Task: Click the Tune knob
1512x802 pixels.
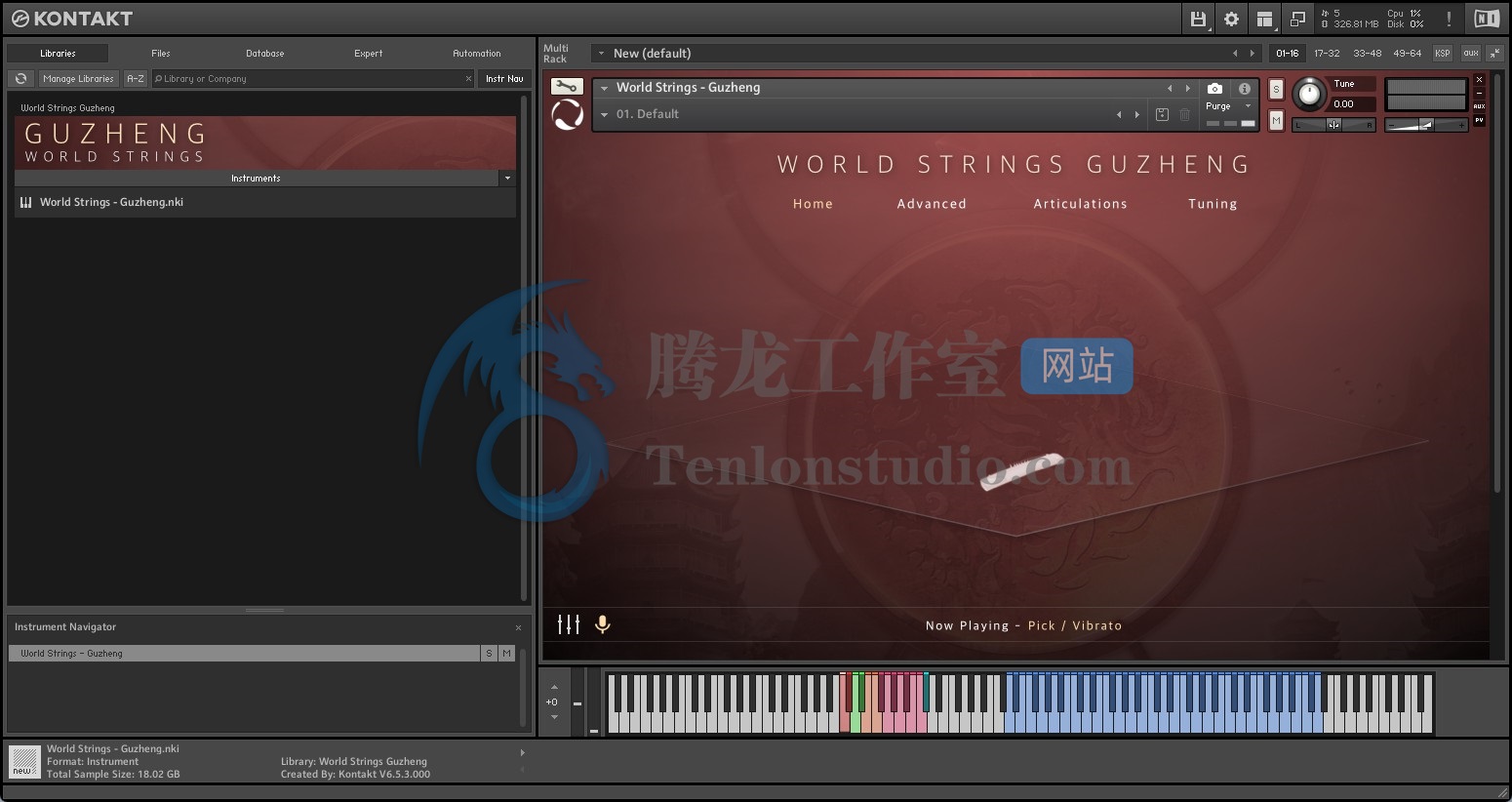Action: (x=1309, y=95)
